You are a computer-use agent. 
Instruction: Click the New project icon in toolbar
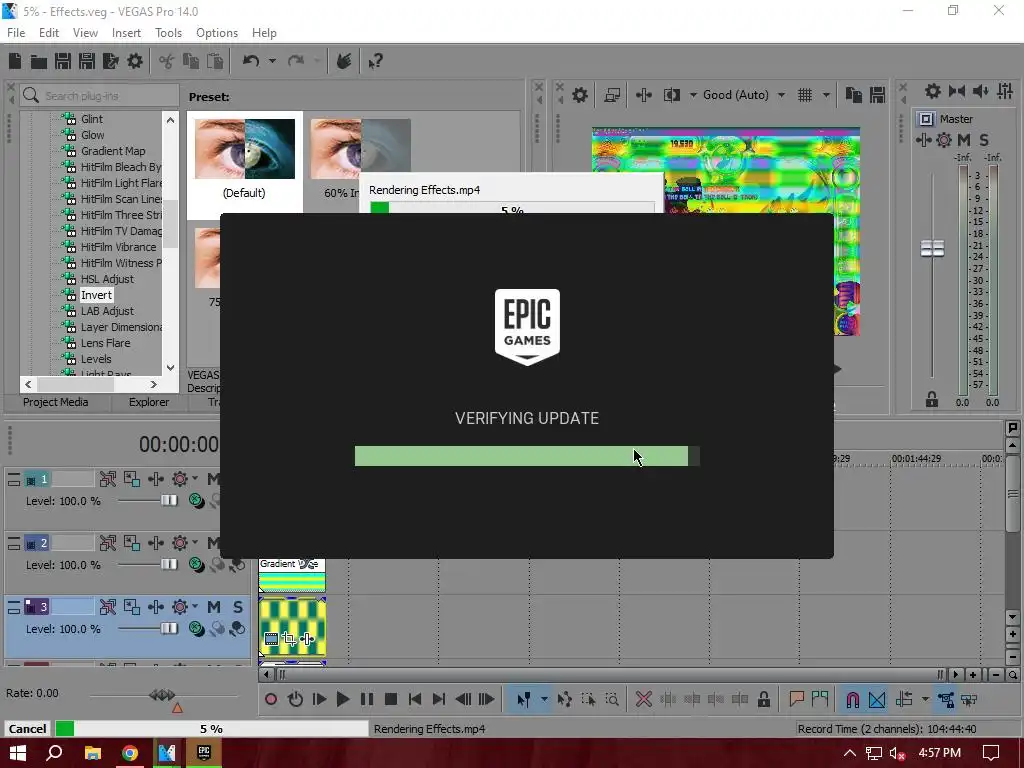(15, 61)
